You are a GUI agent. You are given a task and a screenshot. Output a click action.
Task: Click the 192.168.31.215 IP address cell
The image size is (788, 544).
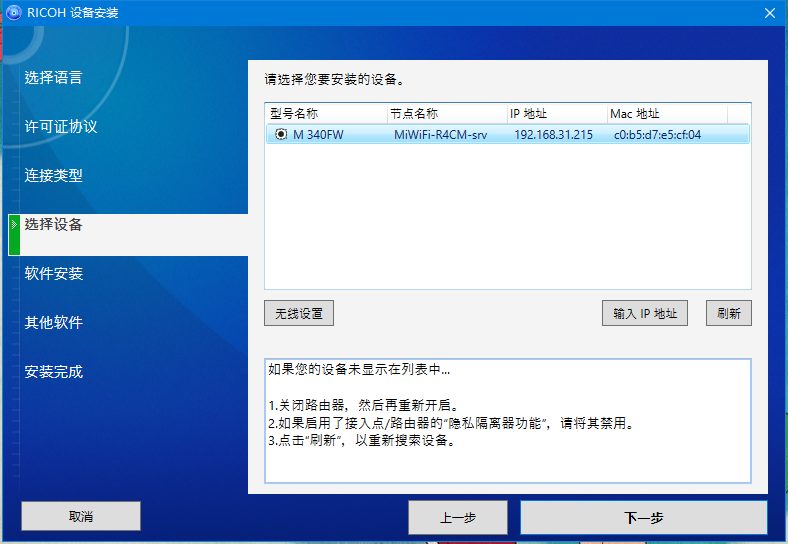coord(553,135)
